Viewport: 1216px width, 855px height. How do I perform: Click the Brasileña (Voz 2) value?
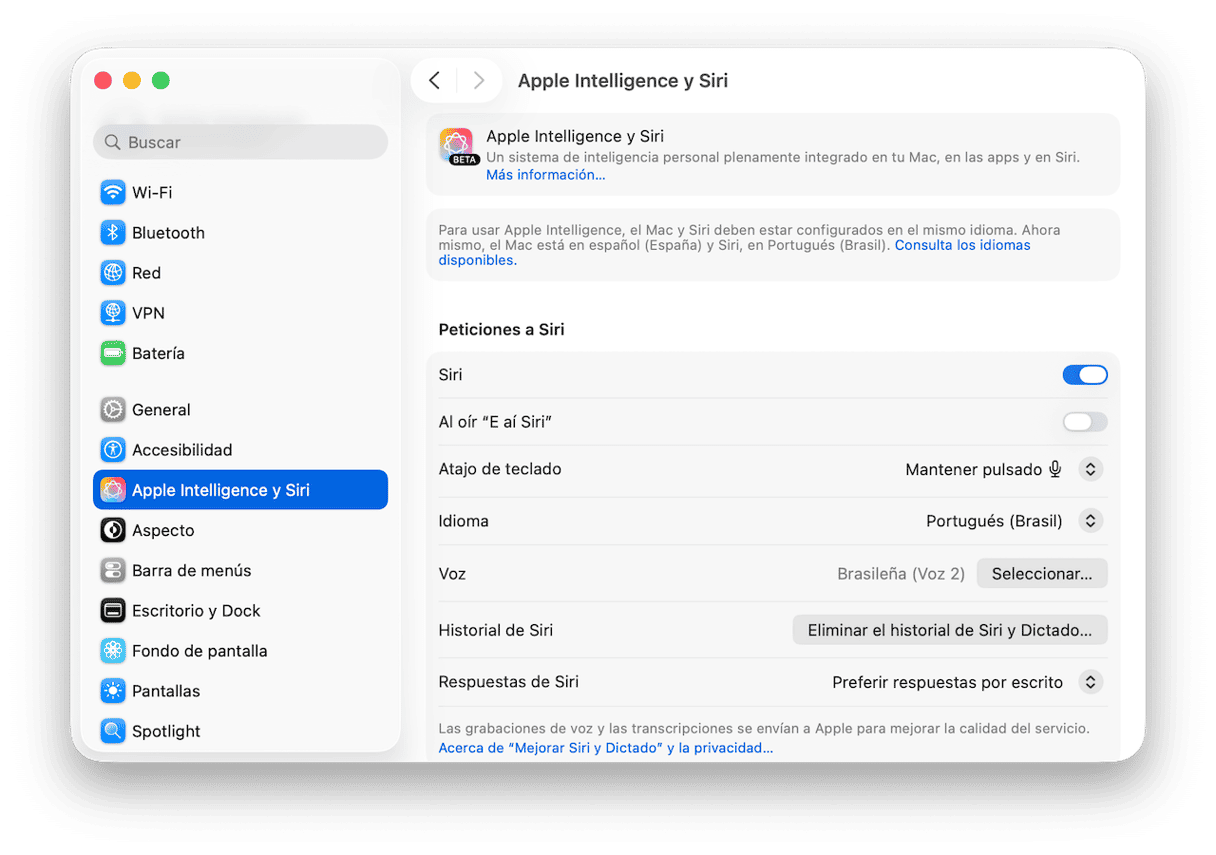(901, 574)
